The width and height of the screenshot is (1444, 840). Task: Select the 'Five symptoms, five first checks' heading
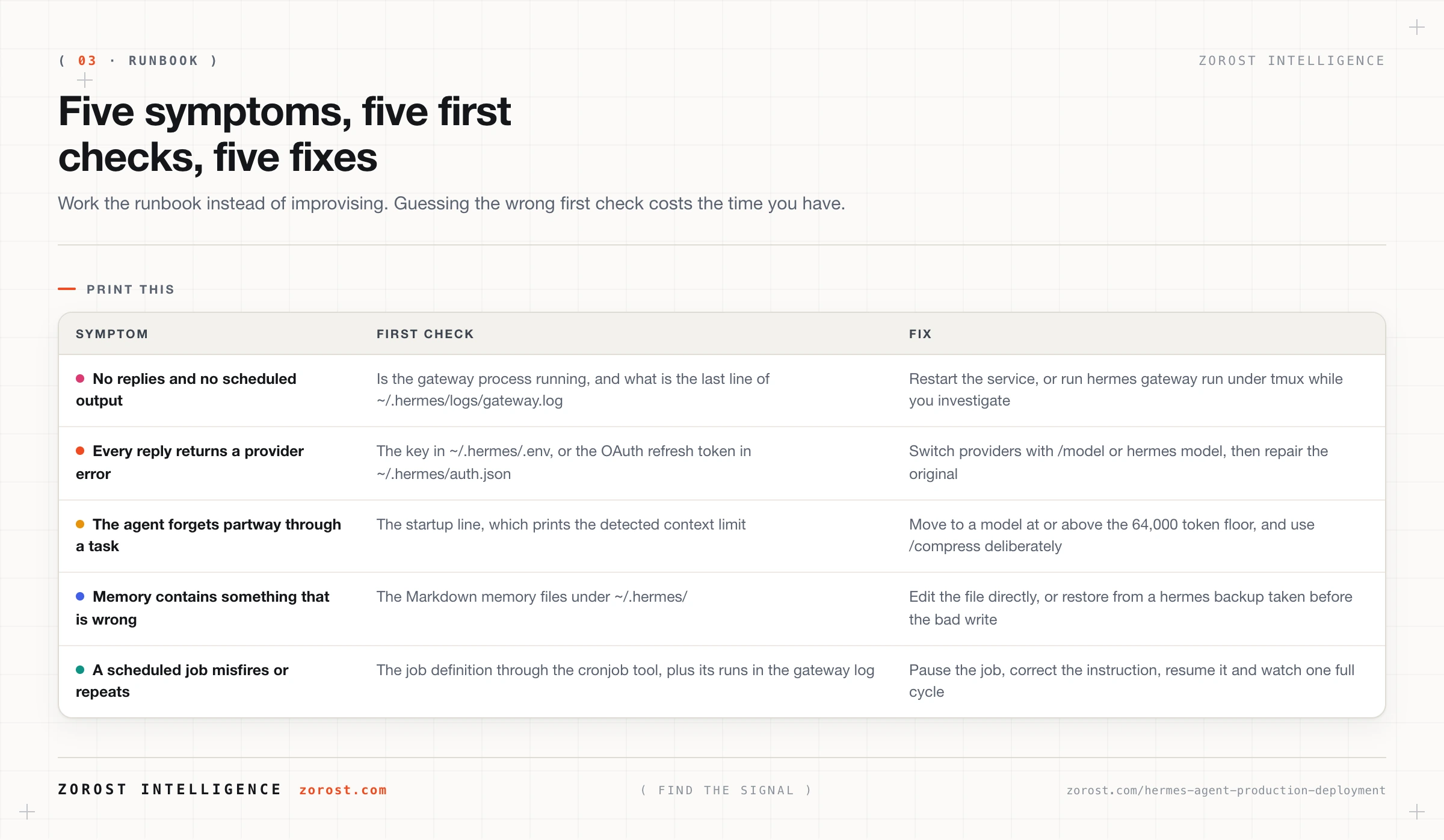point(285,134)
